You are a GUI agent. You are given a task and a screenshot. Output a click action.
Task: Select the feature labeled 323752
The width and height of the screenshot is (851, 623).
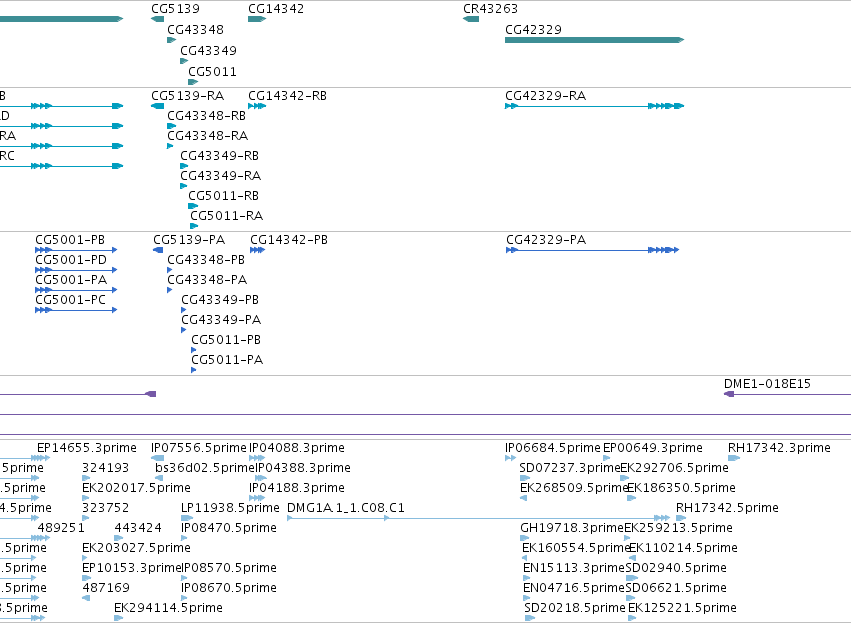pyautogui.click(x=105, y=508)
